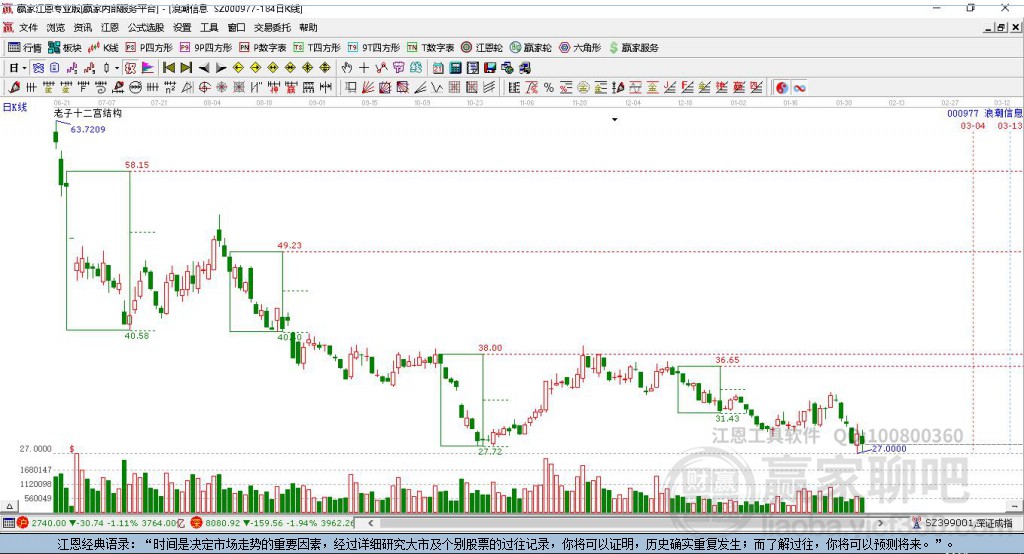
Task: Click the red 沪 index status icon
Action: pos(23,523)
